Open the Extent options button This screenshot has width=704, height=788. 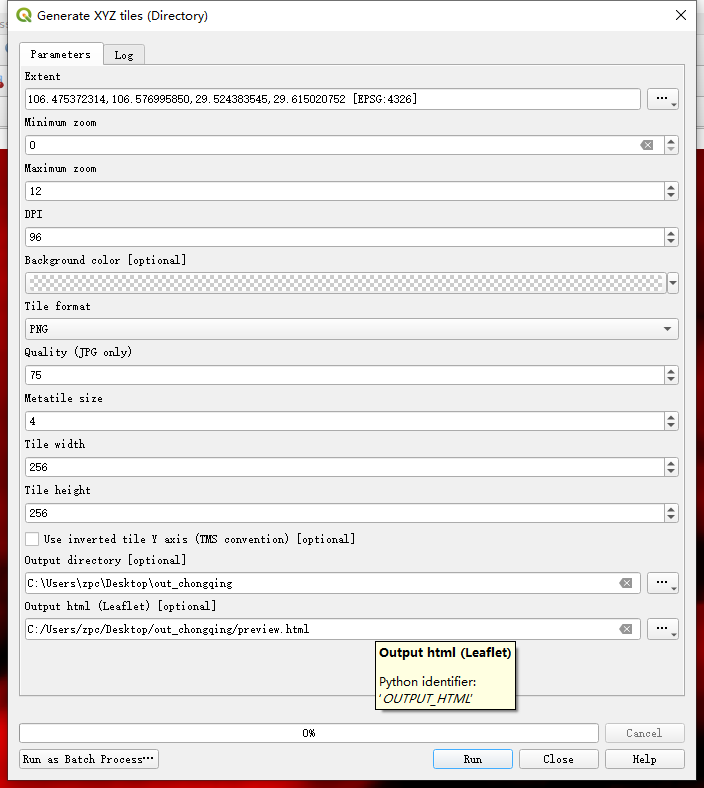pyautogui.click(x=663, y=99)
